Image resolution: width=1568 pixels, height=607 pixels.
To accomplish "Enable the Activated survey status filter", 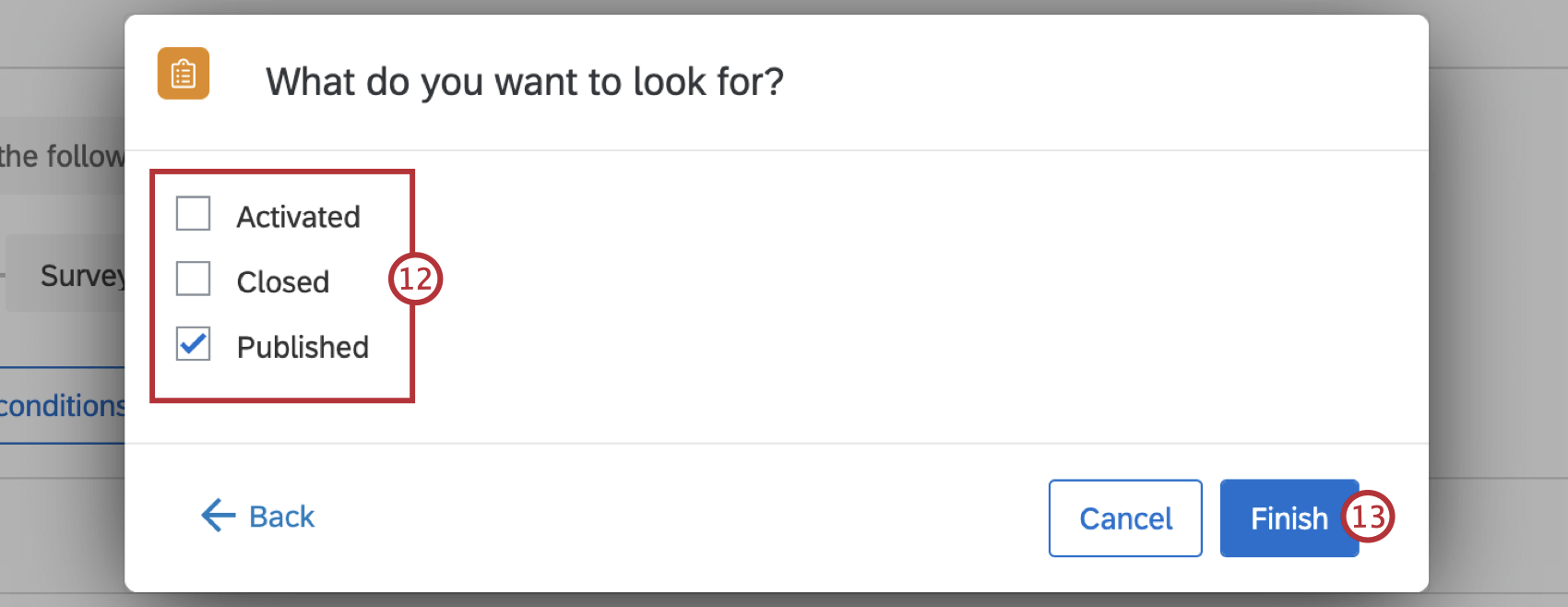I will [x=193, y=213].
